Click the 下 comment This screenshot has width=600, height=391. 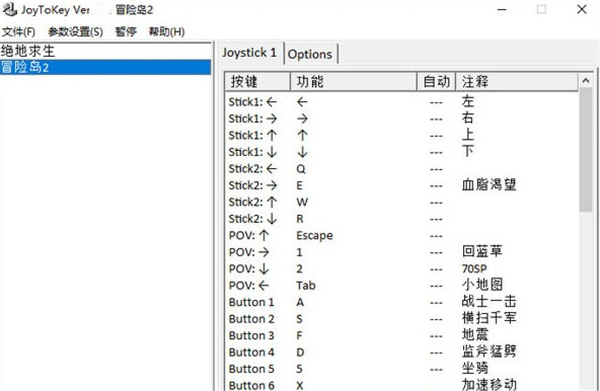coord(468,152)
